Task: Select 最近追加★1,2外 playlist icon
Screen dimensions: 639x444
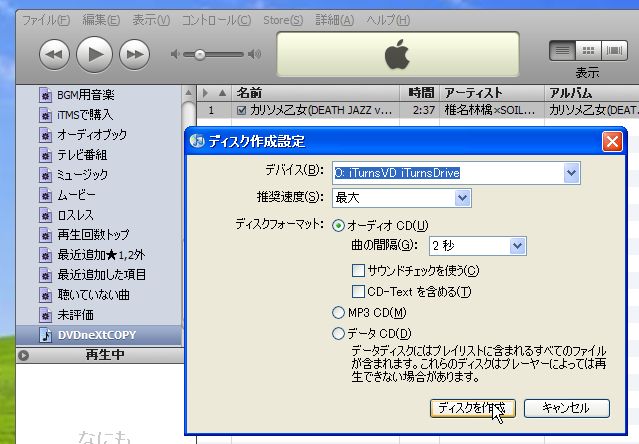Action: pos(45,255)
